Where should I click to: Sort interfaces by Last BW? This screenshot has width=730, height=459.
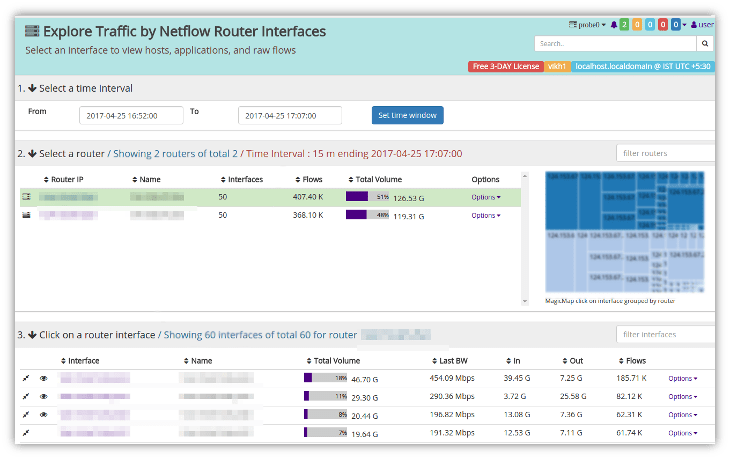450,361
